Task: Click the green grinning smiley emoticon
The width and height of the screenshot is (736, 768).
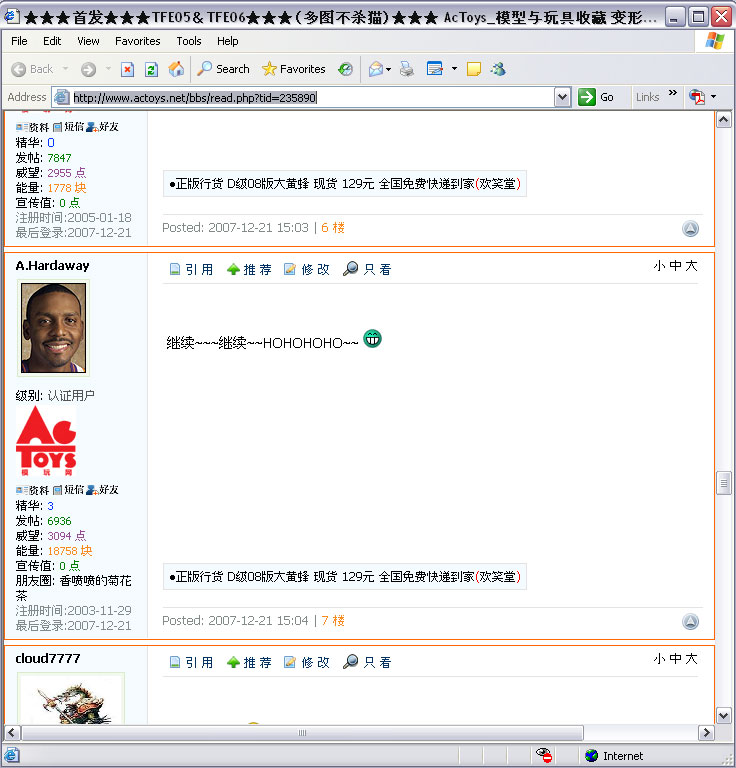Action: 372,338
